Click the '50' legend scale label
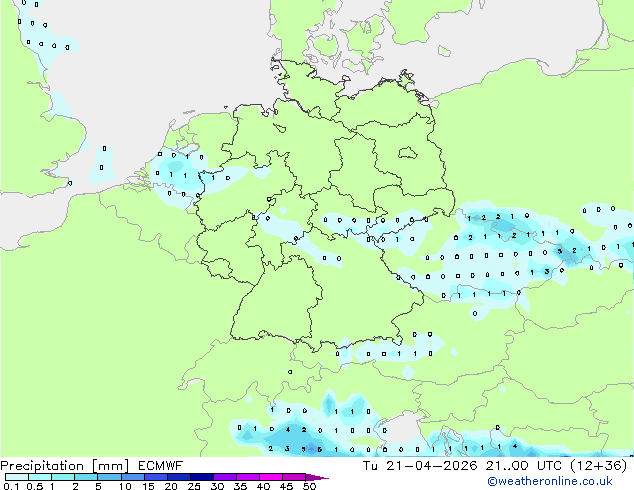Viewport: 634px width, 490px height. click(x=309, y=486)
